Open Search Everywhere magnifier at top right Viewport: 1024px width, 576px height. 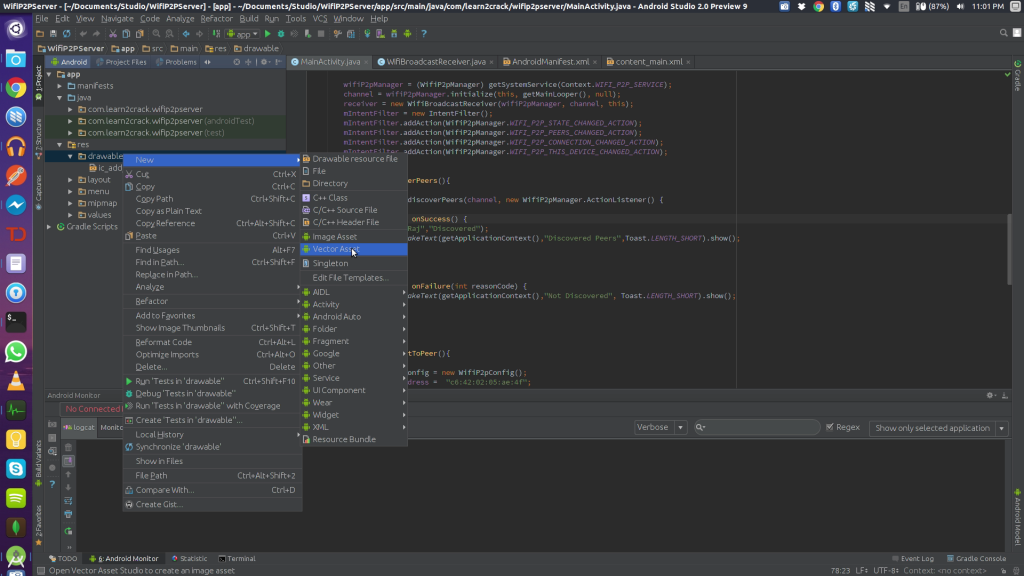1004,33
